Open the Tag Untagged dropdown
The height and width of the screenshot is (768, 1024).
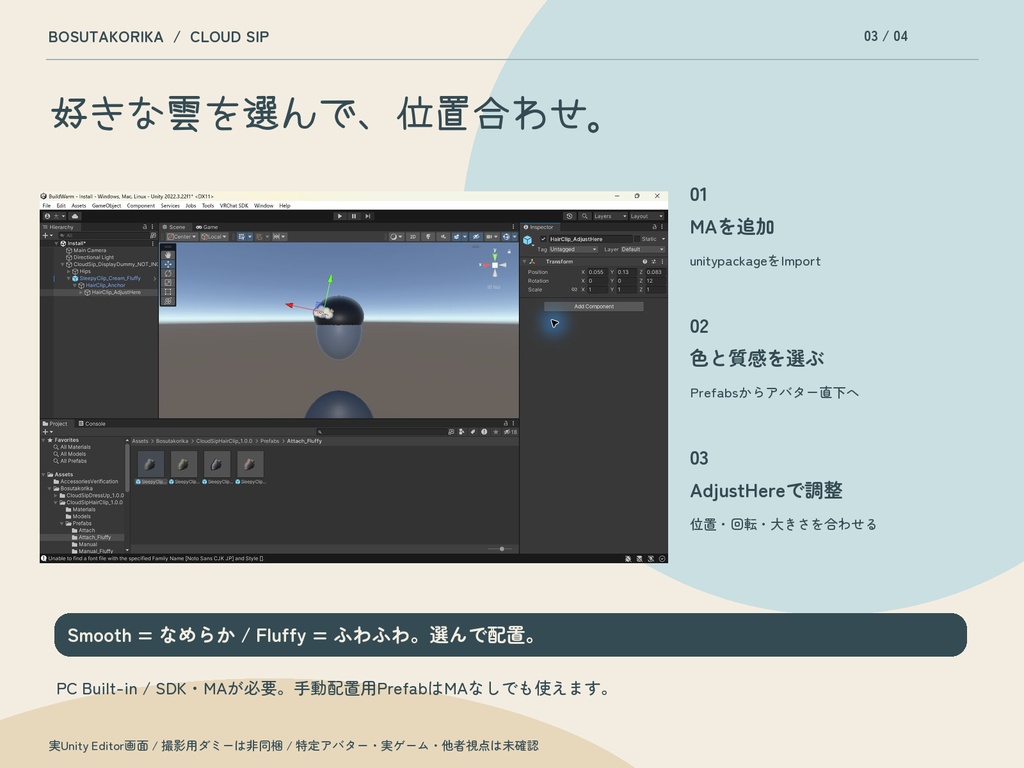(573, 249)
